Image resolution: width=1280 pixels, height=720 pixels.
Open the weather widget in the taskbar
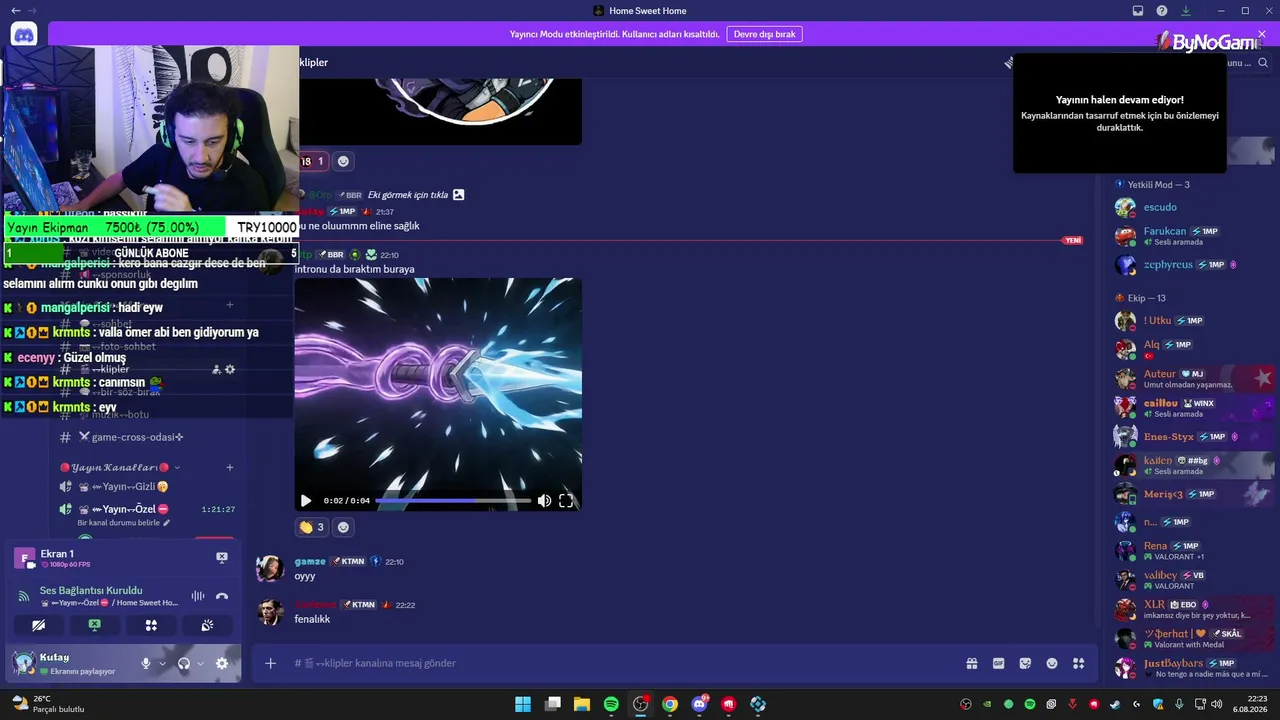(x=48, y=704)
